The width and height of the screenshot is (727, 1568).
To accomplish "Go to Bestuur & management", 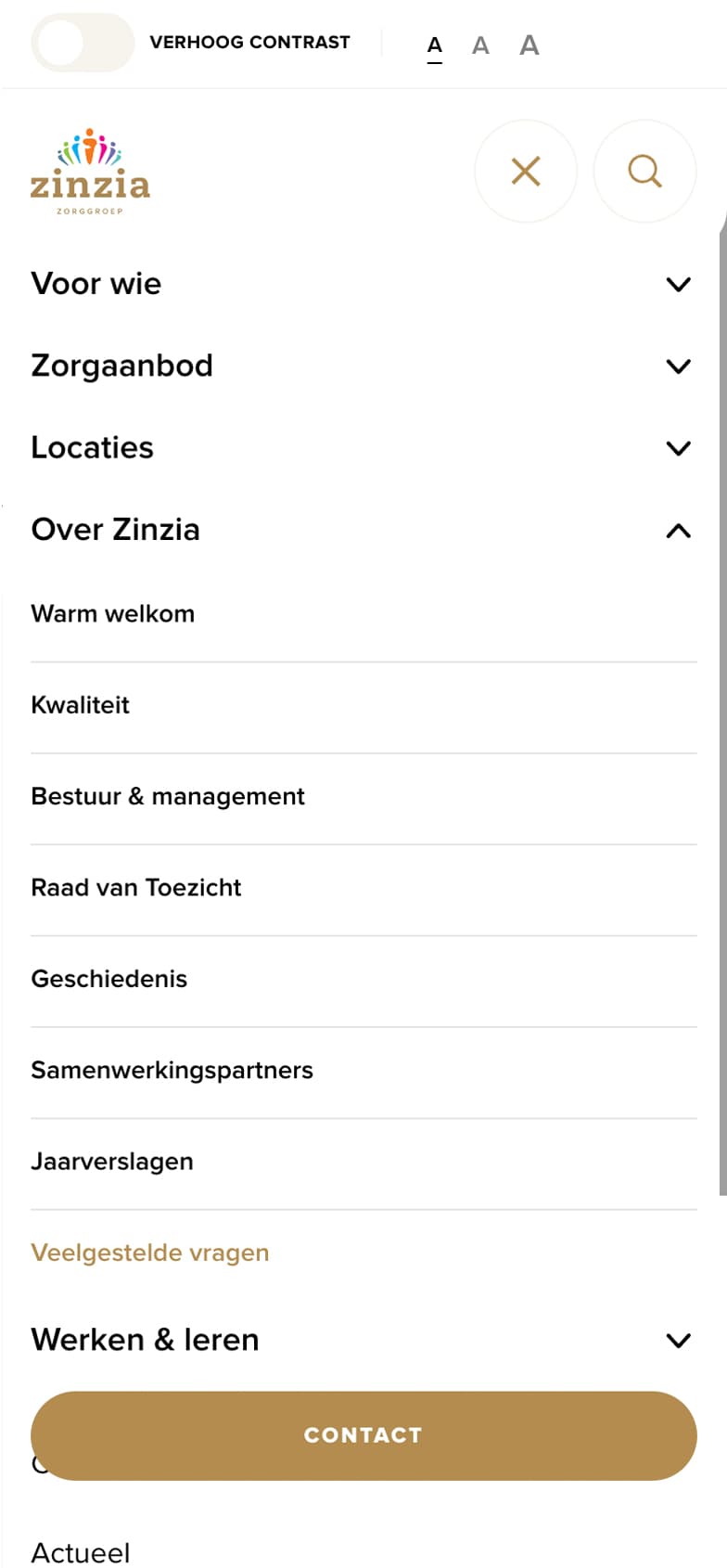I will coord(363,796).
